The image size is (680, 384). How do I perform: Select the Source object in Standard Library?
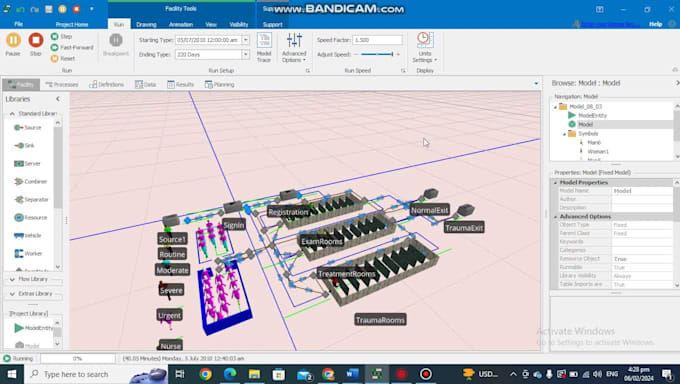click(28, 128)
